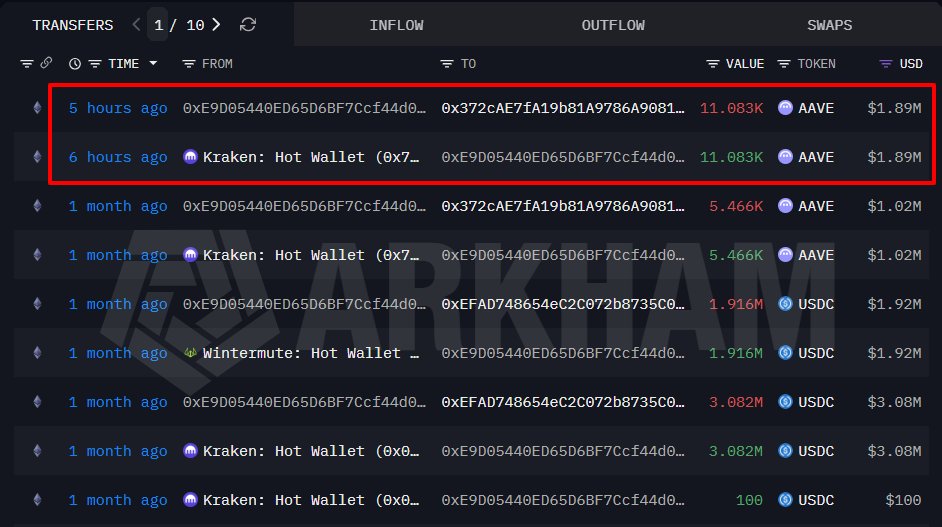Viewport: 942px width, 527px height.
Task: Click Kraken logo in $100 row
Action: (x=190, y=499)
